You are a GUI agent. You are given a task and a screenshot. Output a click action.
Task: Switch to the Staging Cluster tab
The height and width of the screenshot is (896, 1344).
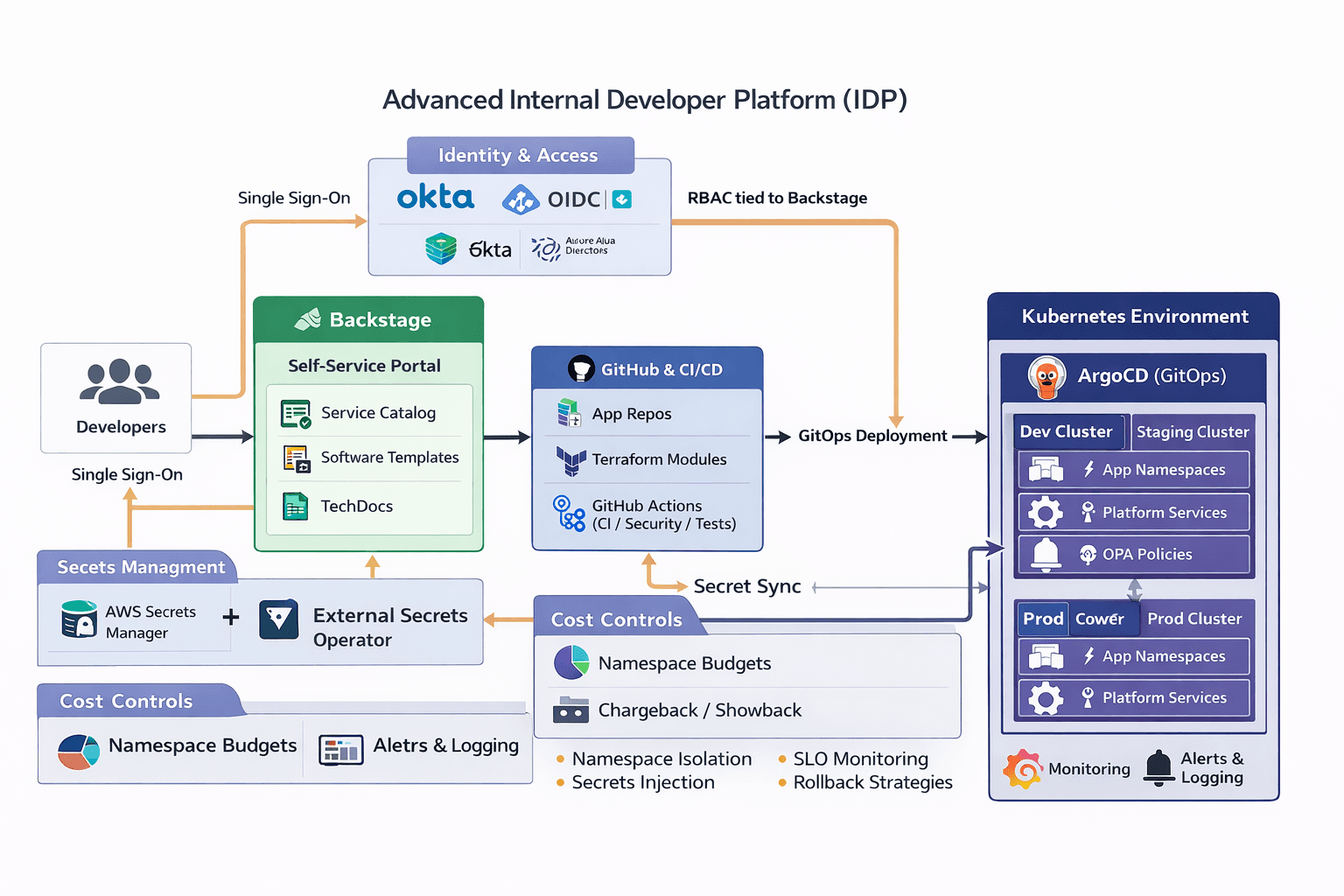(x=1192, y=432)
